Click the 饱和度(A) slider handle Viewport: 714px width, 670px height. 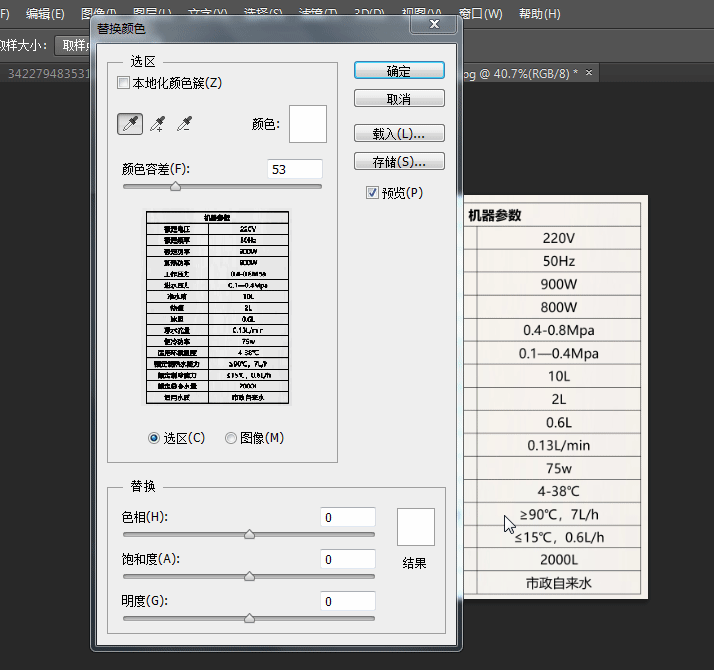[249, 576]
